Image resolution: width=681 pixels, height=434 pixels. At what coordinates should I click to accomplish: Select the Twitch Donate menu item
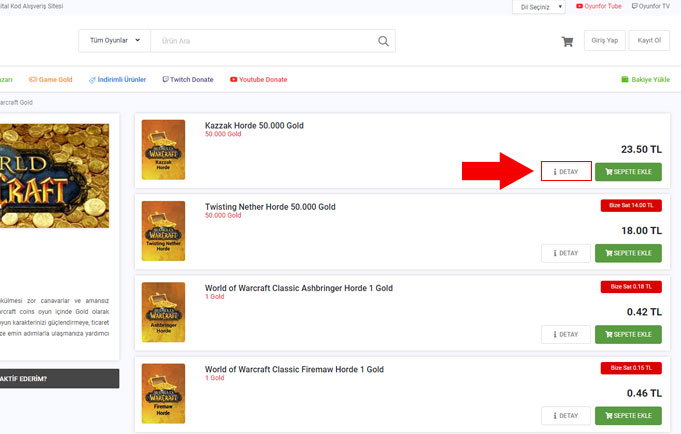(188, 79)
